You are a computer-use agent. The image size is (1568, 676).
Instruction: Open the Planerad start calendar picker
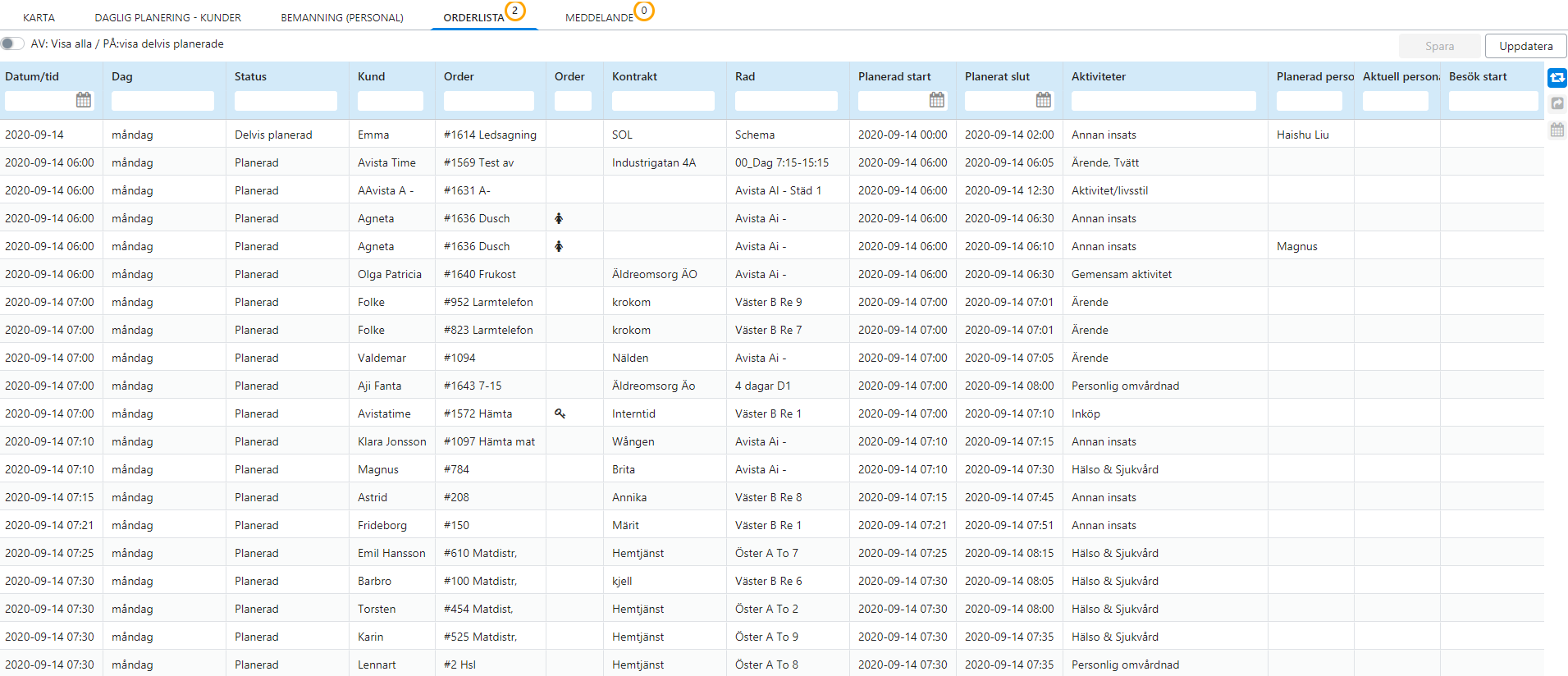coord(937,100)
